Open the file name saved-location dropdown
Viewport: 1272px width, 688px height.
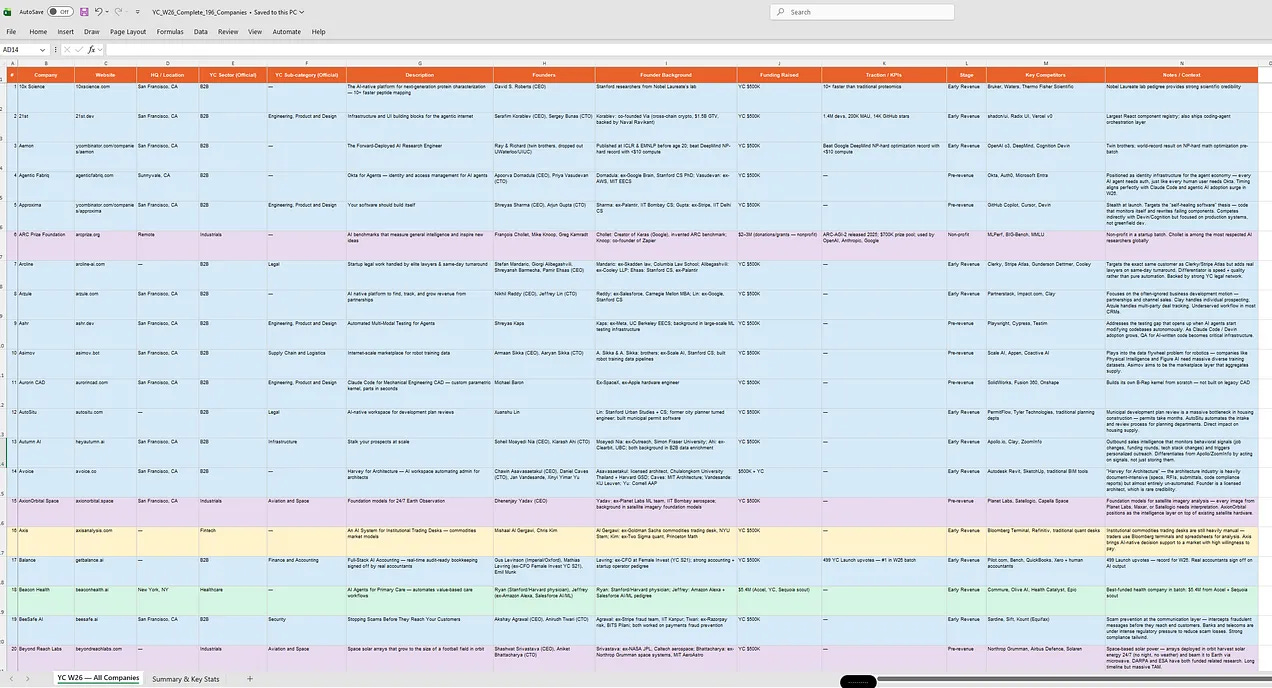point(302,12)
